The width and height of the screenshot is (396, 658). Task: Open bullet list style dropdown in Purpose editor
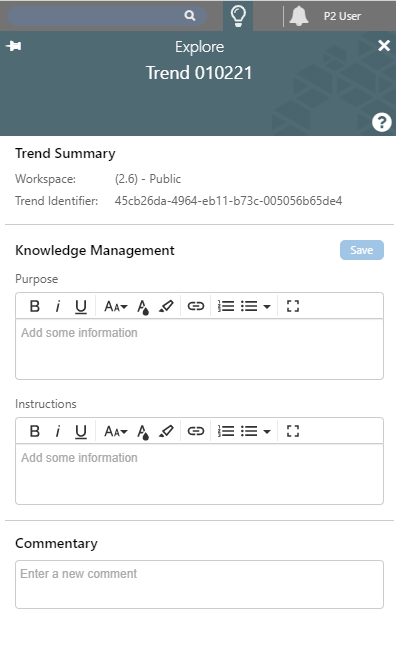coord(266,307)
